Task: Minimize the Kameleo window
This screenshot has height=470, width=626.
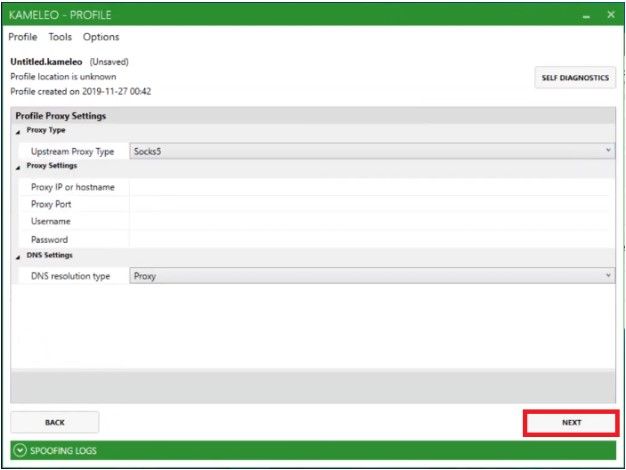Action: pyautogui.click(x=586, y=16)
